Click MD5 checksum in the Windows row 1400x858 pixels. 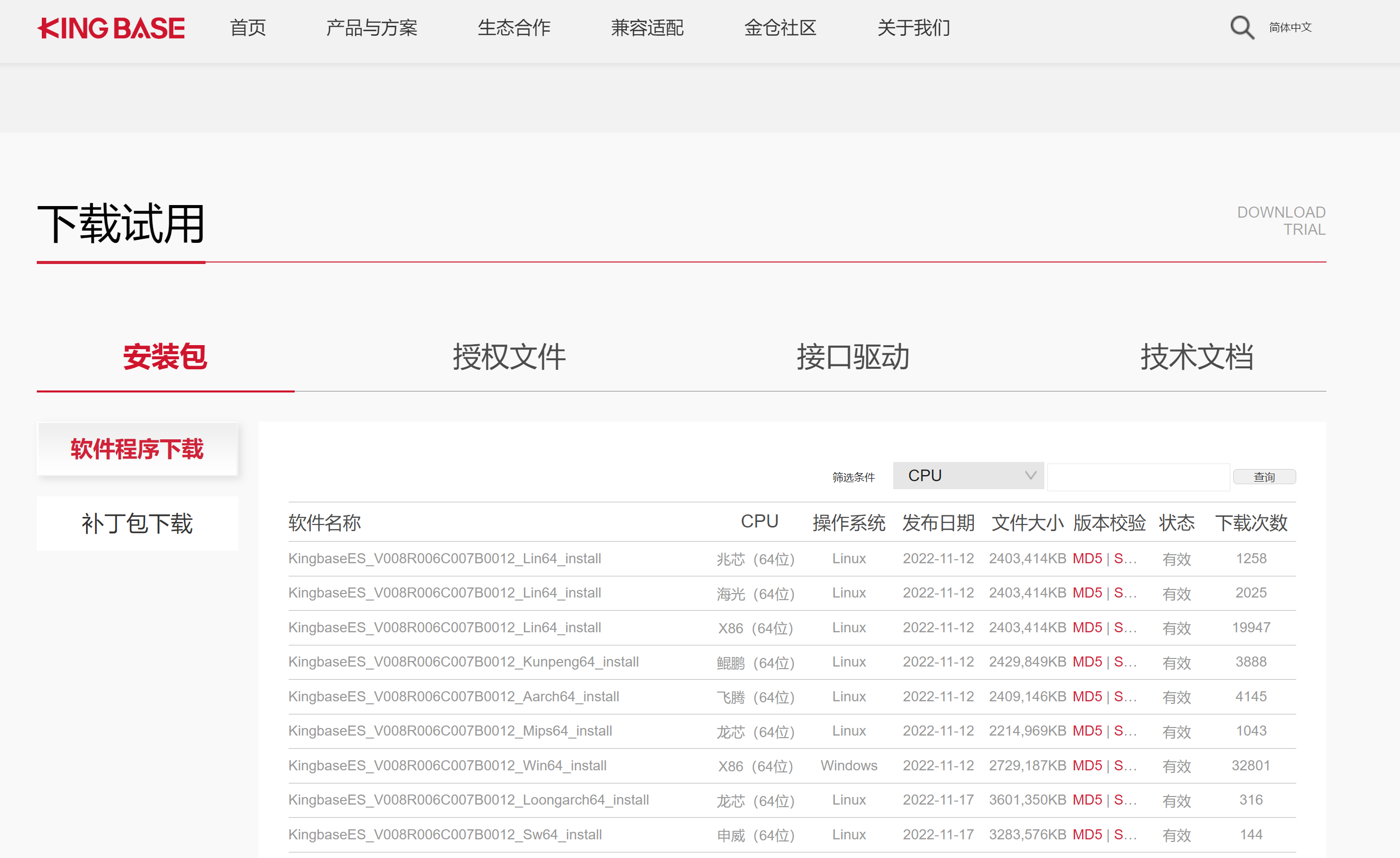(1087, 765)
